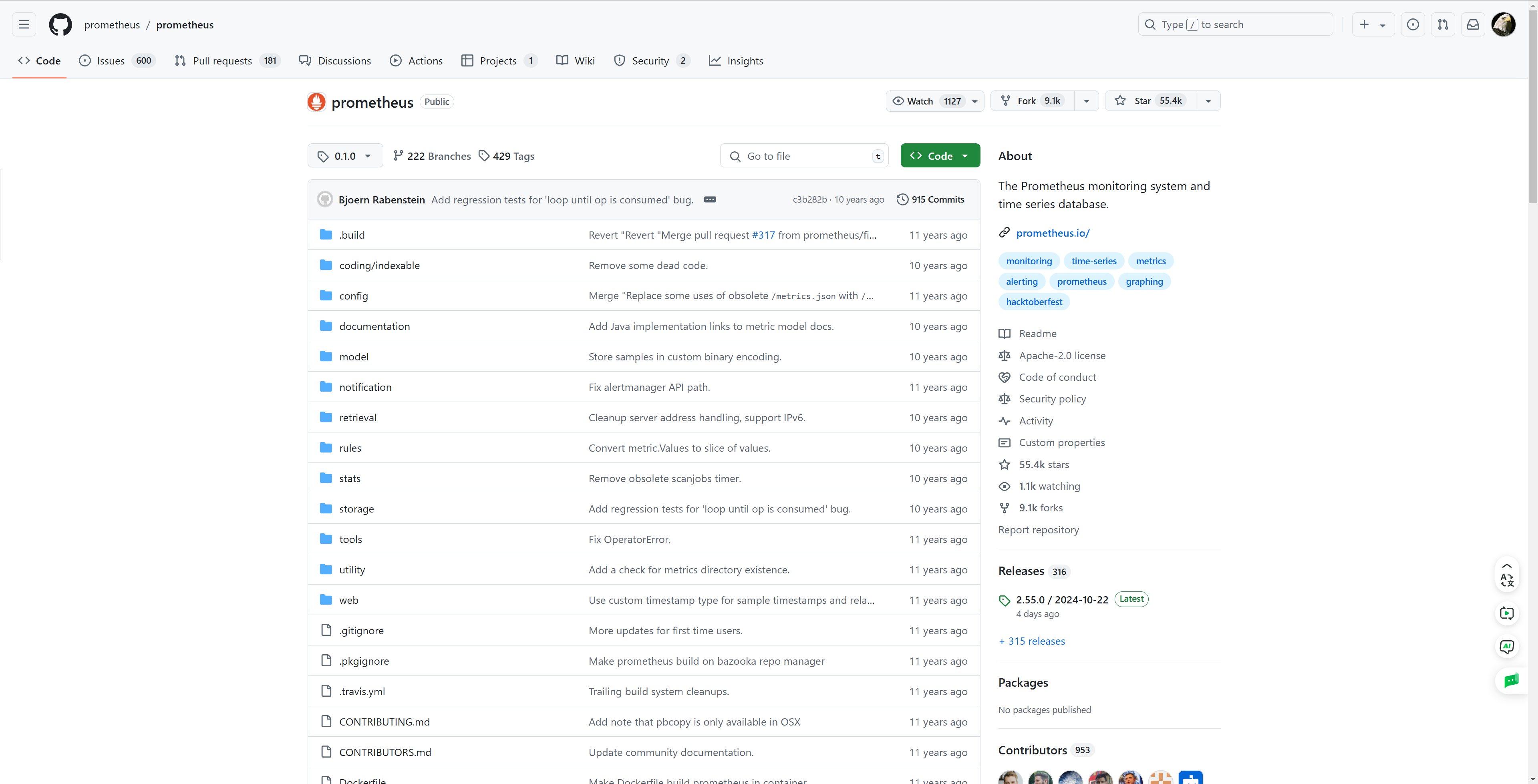The image size is (1538, 784).
Task: Open the .travis.yml file
Action: point(362,692)
